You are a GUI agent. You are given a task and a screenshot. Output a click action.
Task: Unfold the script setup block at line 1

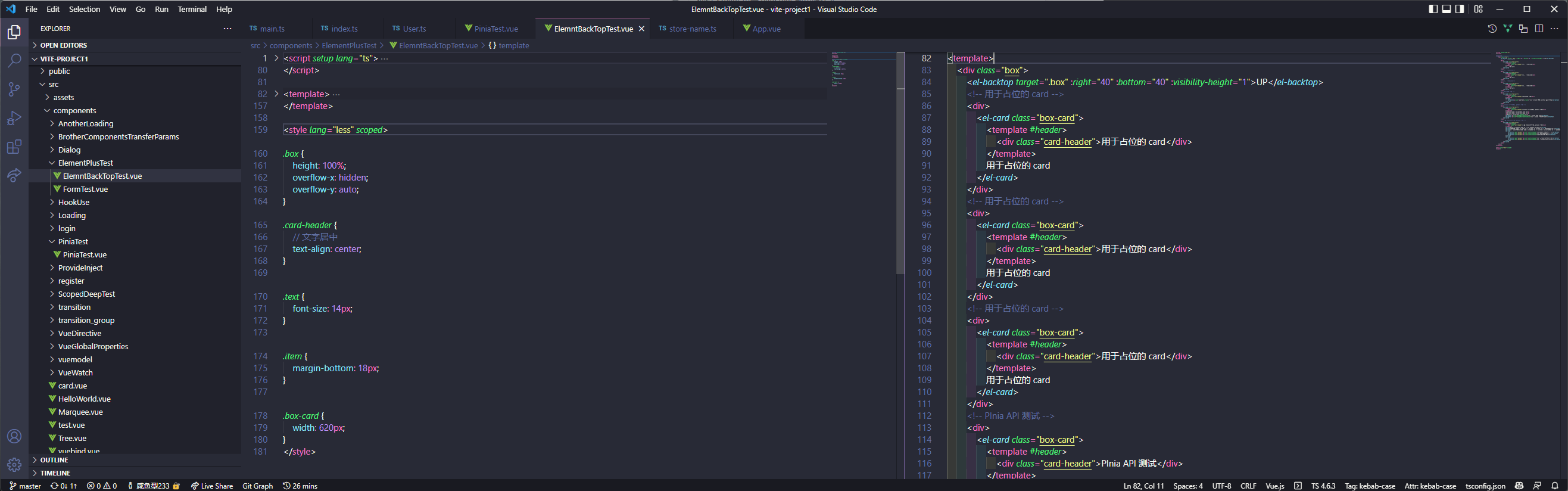(276, 58)
